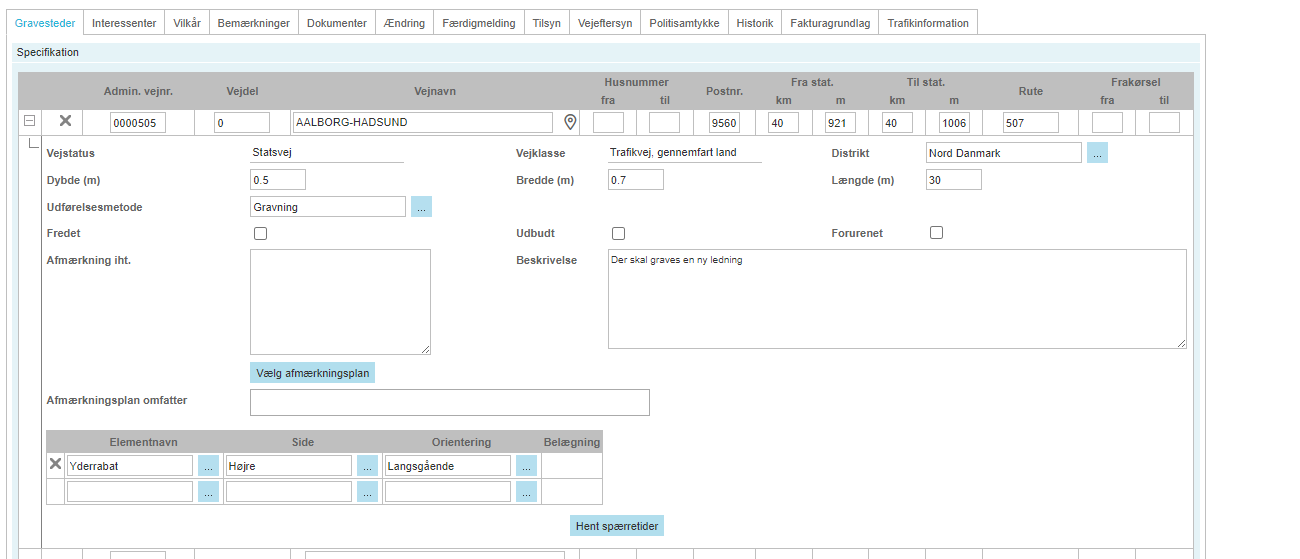Click into the Beskrivelse text area
The width and height of the screenshot is (1300, 559).
tap(896, 299)
